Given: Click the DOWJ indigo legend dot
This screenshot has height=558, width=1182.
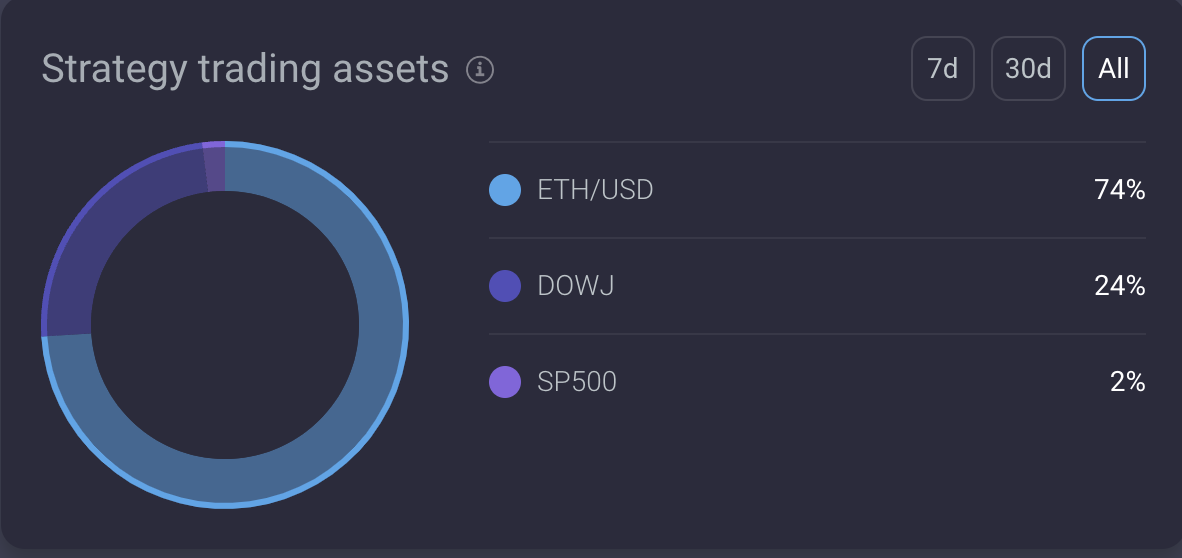Looking at the screenshot, I should pyautogui.click(x=505, y=286).
